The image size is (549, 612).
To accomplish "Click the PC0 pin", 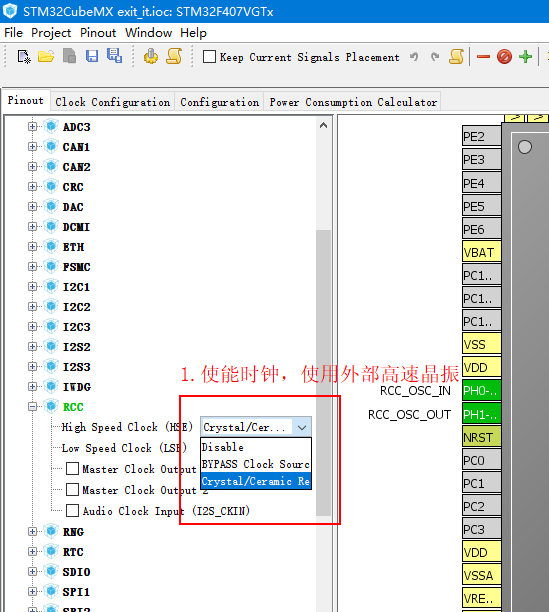I will tap(481, 460).
